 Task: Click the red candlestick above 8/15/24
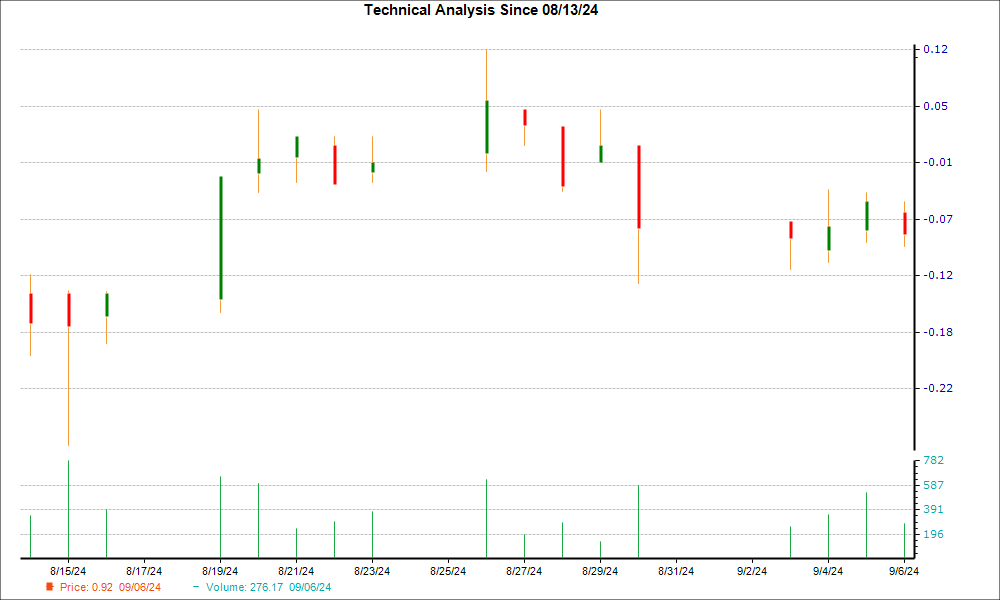point(69,309)
